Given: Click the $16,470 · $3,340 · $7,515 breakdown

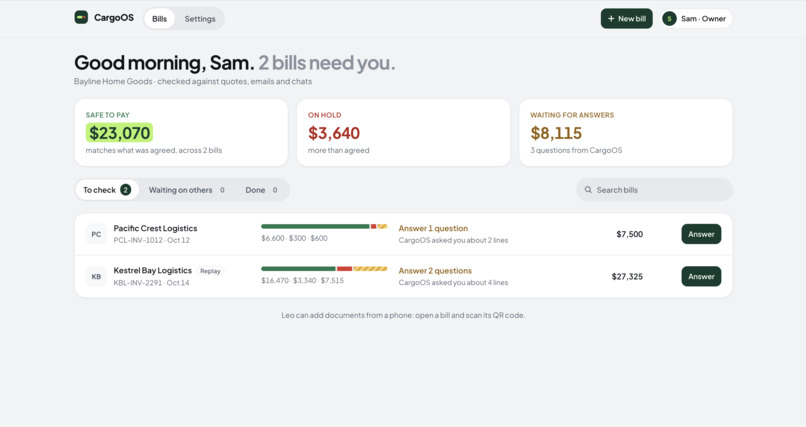Looking at the screenshot, I should click(x=302, y=281).
